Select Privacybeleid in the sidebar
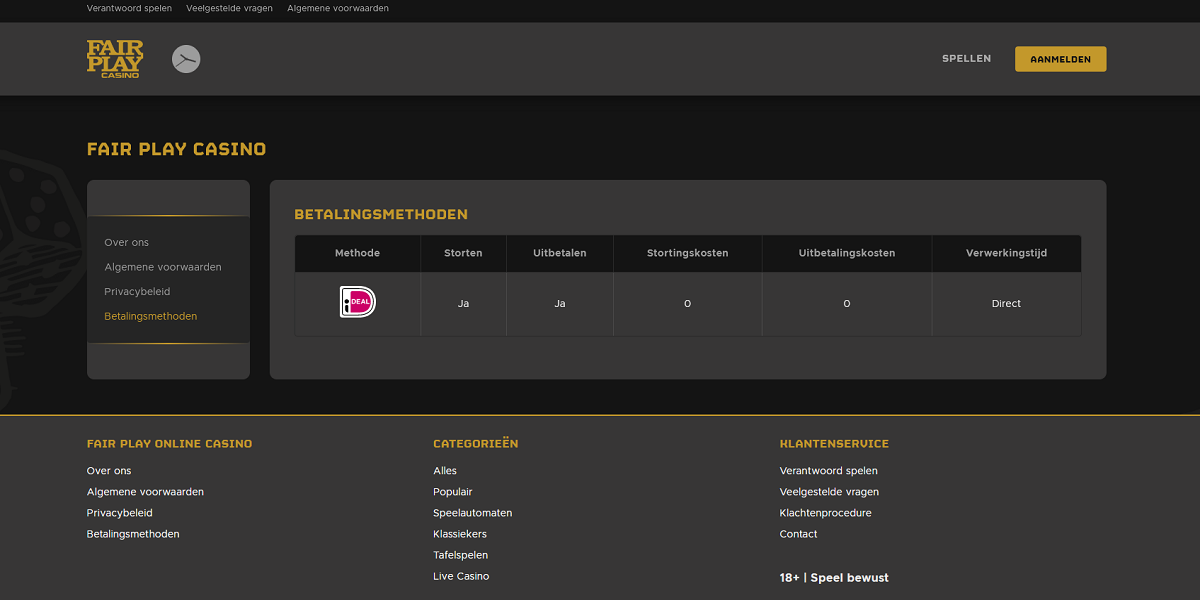 tap(137, 292)
